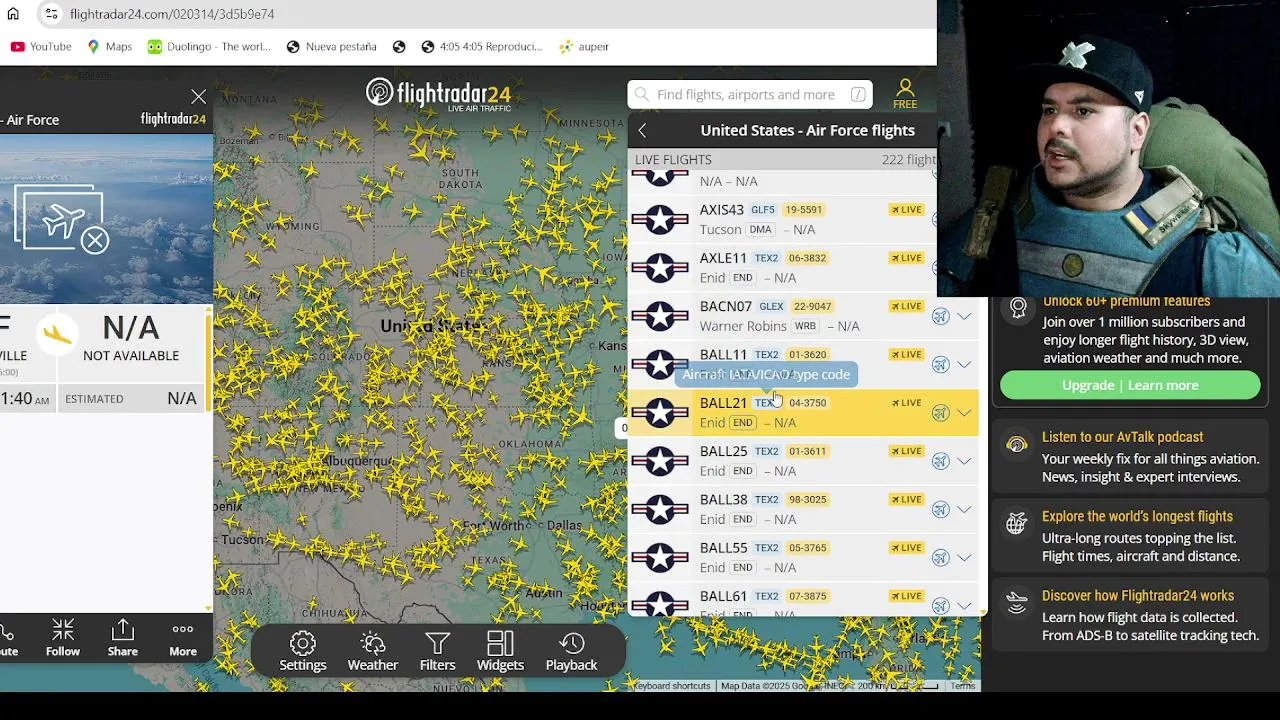1280x720 pixels.
Task: Open map Settings gear icon
Action: coord(302,651)
